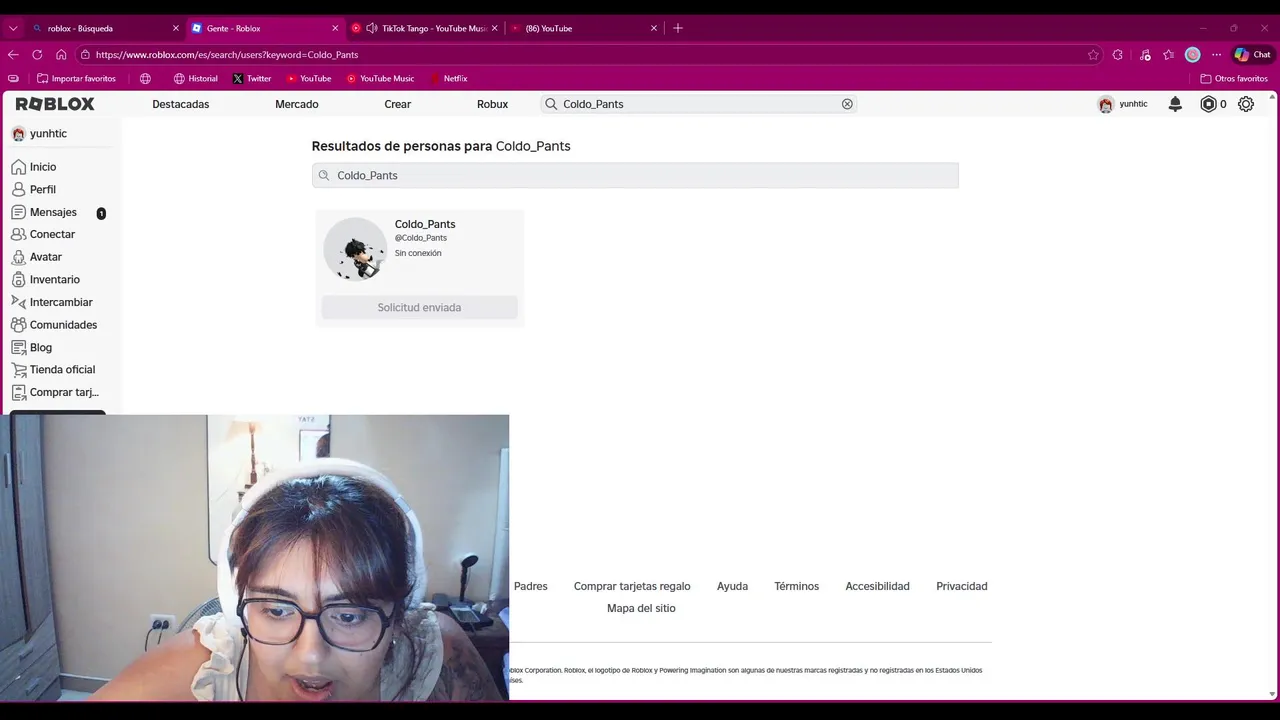This screenshot has width=1280, height=720.
Task: Open yunhtic profile in the sidebar header
Action: [40, 134]
